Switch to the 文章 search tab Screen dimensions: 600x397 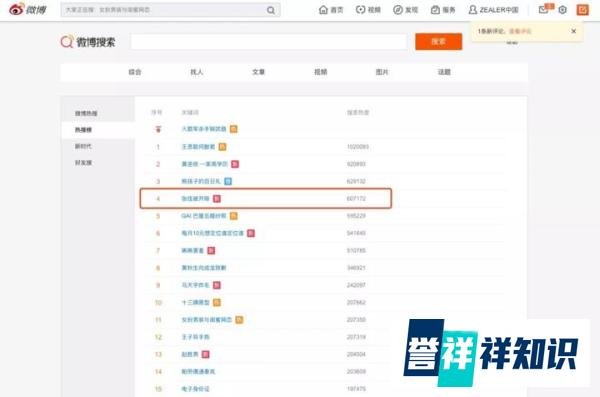pos(259,72)
